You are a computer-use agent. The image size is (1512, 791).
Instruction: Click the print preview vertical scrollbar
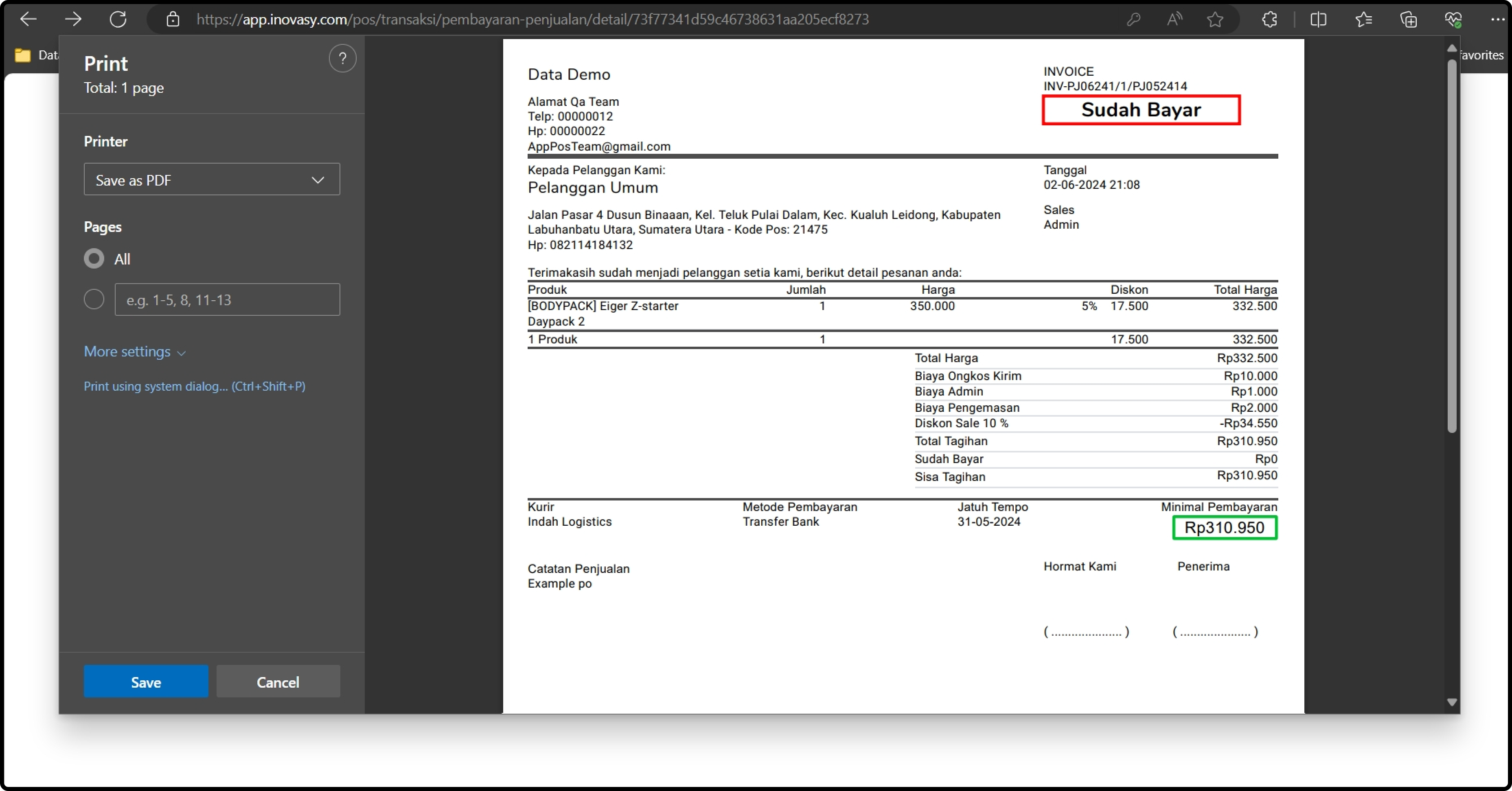click(1451, 247)
